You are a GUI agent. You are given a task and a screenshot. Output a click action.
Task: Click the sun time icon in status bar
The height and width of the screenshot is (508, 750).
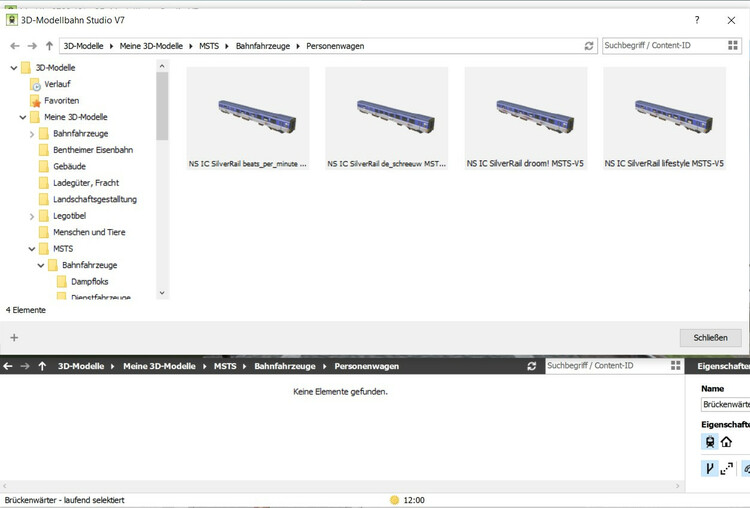point(394,500)
